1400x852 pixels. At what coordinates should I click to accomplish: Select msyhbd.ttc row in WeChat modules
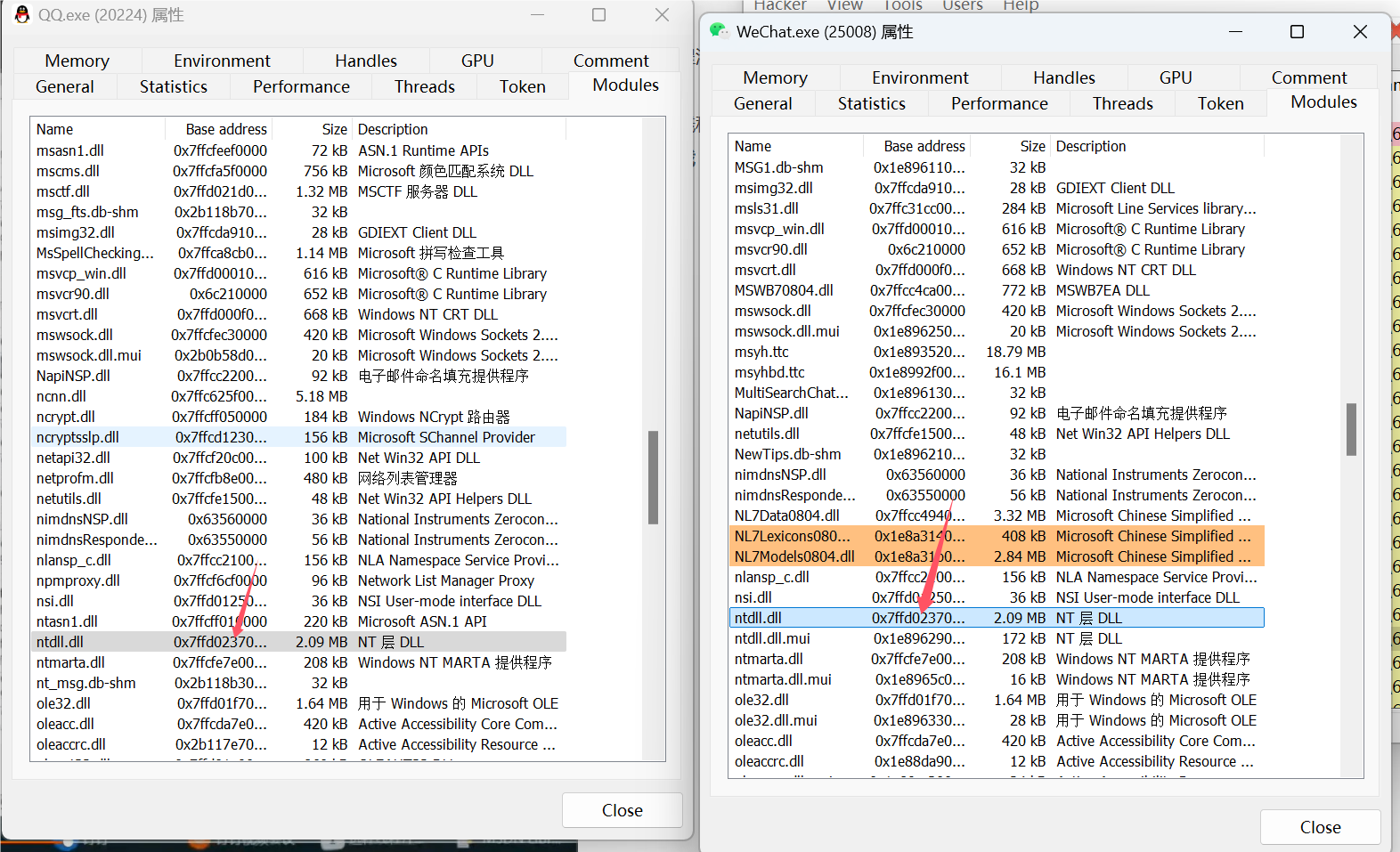[997, 372]
